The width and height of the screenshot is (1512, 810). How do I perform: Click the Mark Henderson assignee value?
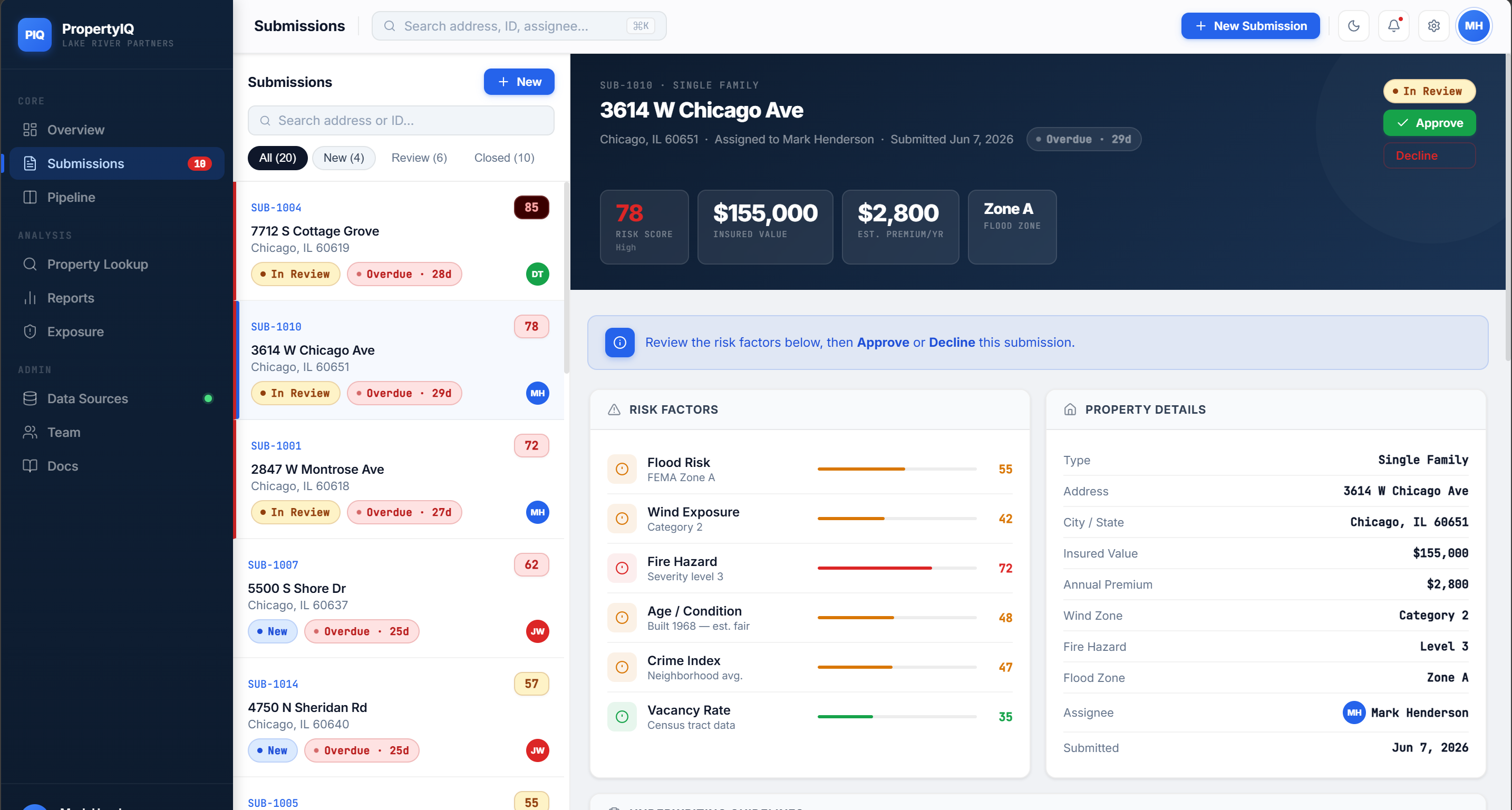click(x=1405, y=713)
